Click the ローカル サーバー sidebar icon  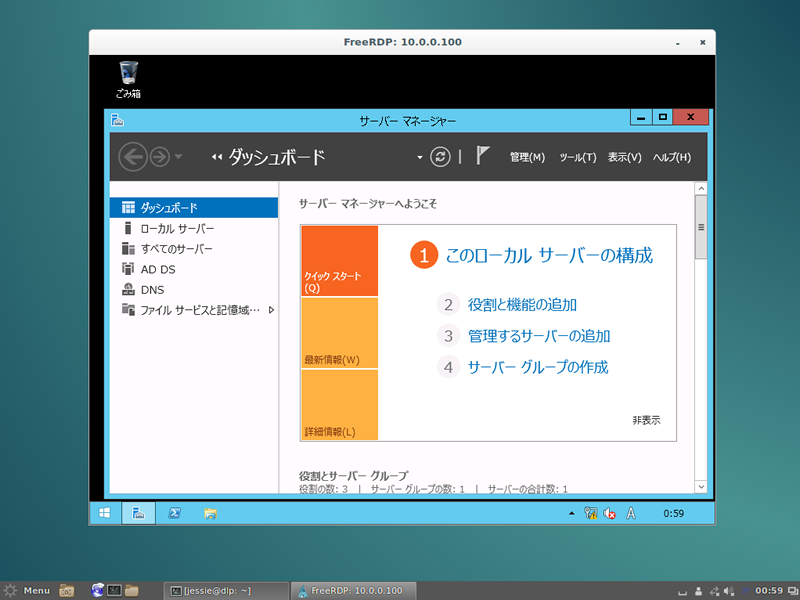tap(128, 228)
